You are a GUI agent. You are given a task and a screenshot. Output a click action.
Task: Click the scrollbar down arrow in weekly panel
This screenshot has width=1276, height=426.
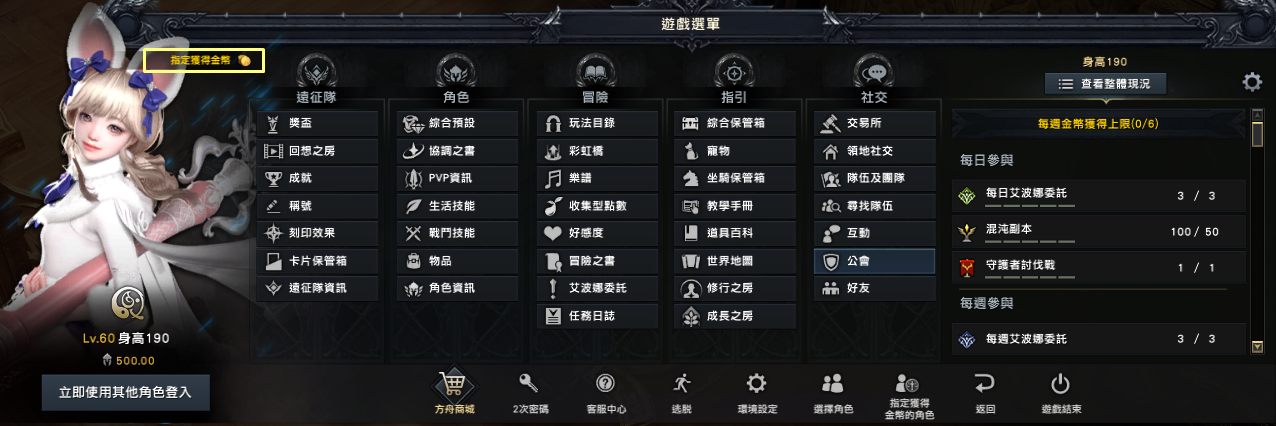(x=1258, y=347)
